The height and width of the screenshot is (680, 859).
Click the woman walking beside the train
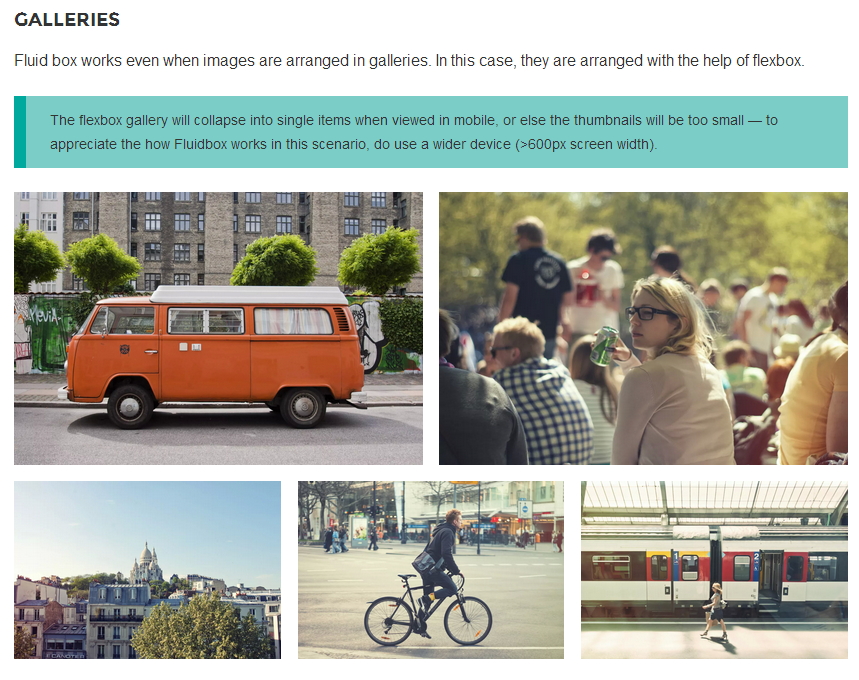714,613
